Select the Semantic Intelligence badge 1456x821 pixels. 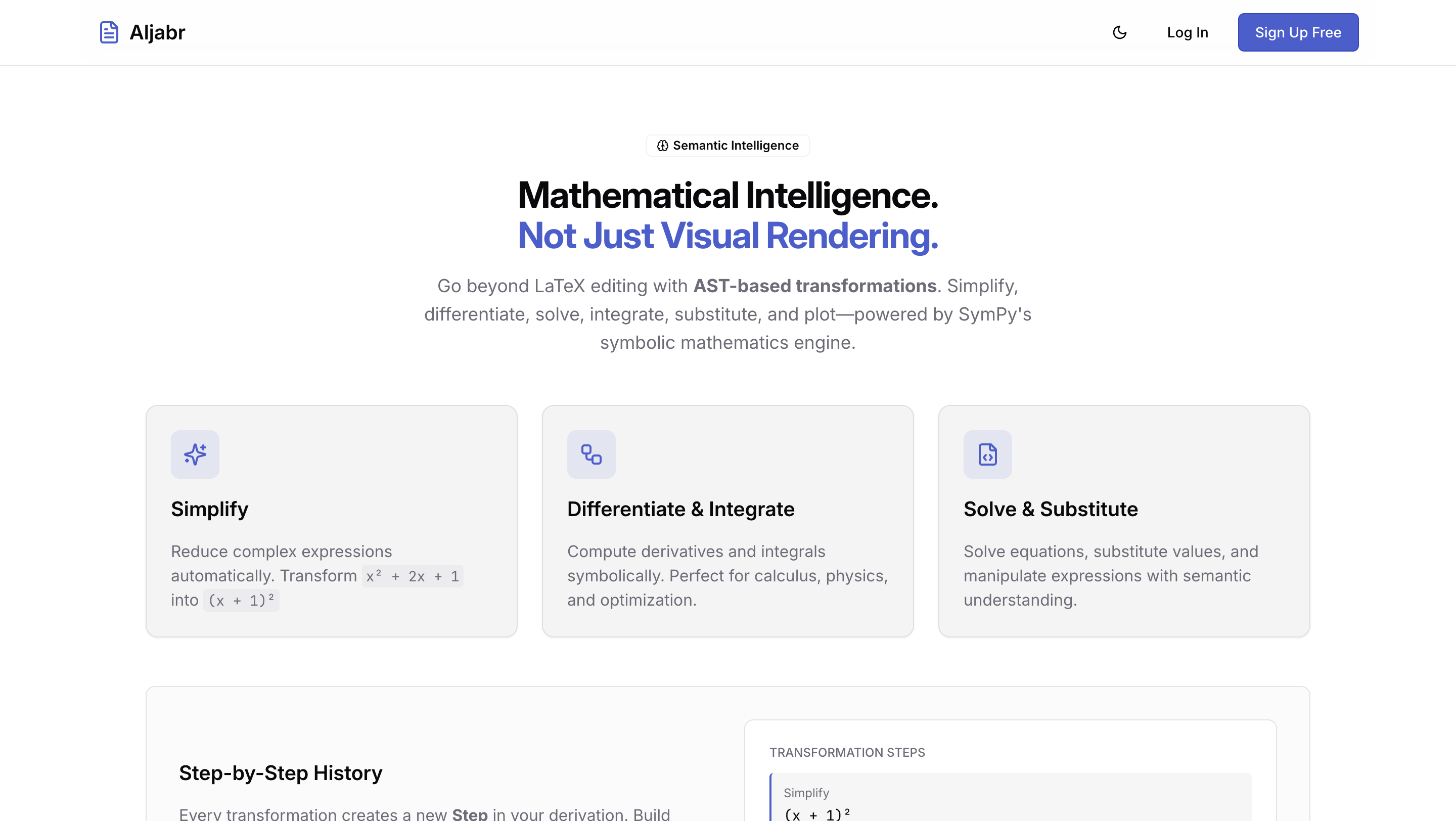[x=727, y=145]
